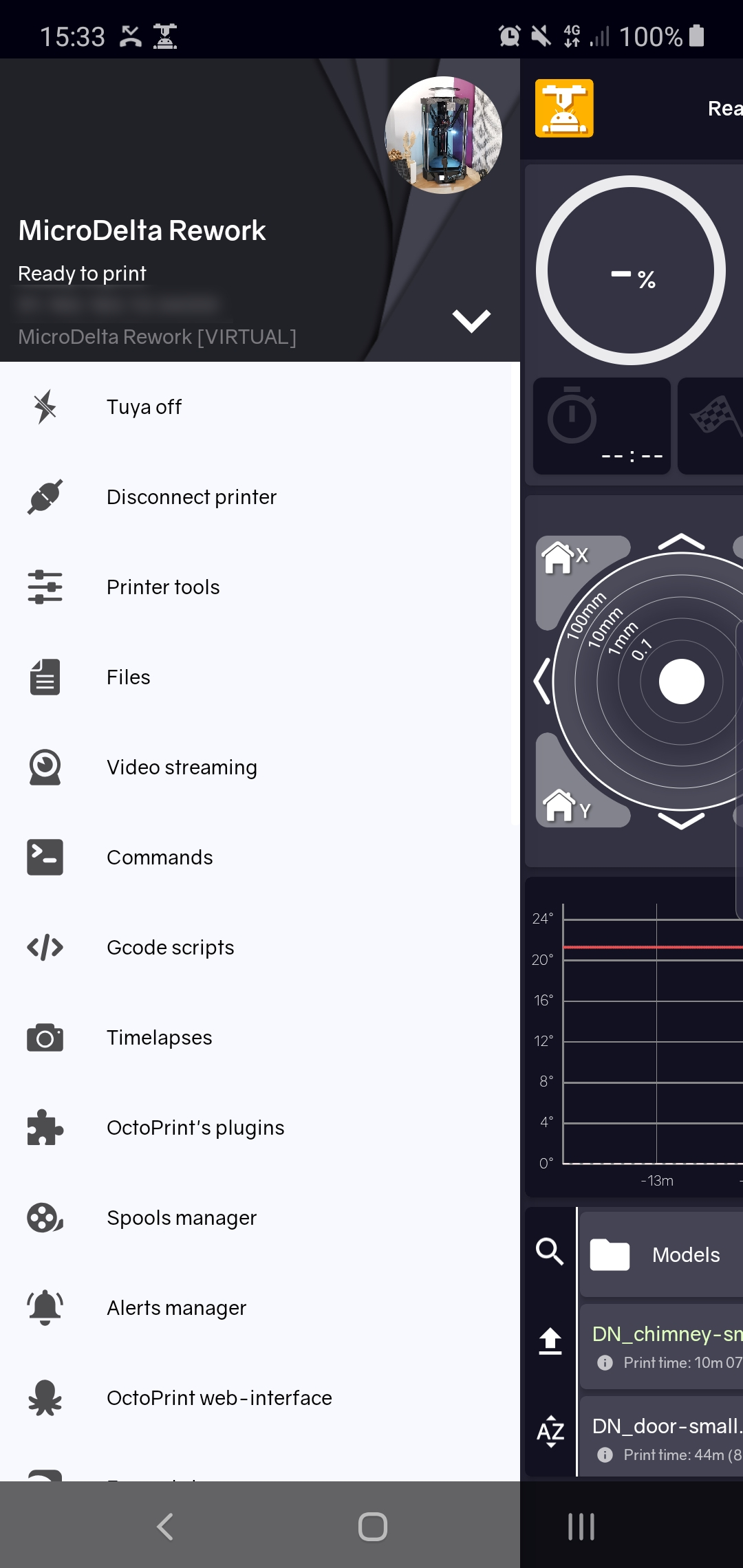Open Commands terminal icon
Screen dimensions: 743x1568
45,857
